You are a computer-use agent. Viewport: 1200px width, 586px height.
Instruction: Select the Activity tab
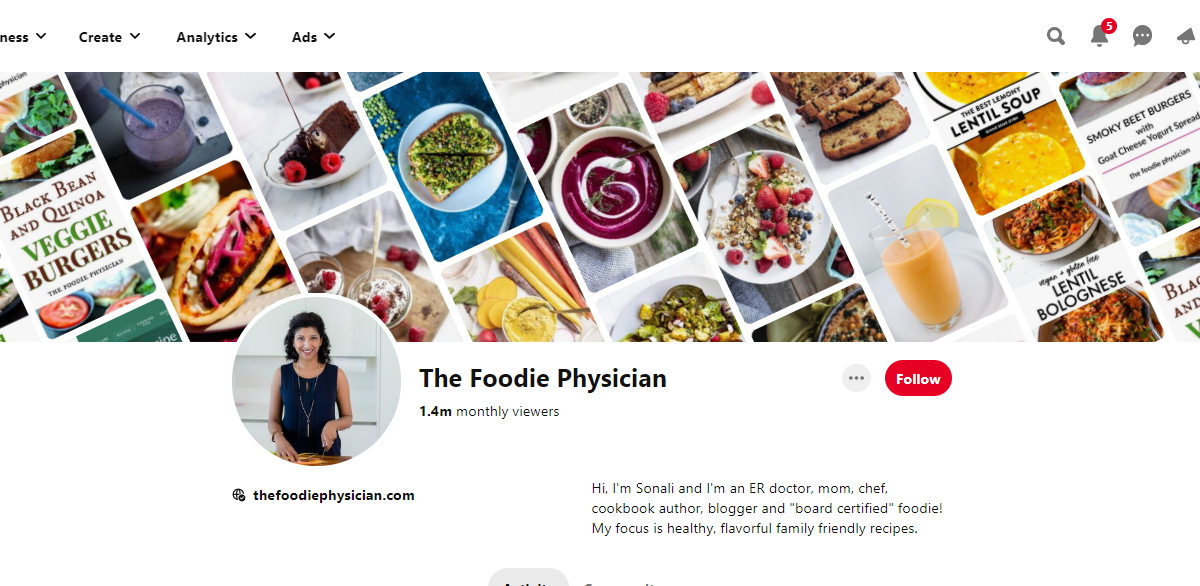[527, 578]
